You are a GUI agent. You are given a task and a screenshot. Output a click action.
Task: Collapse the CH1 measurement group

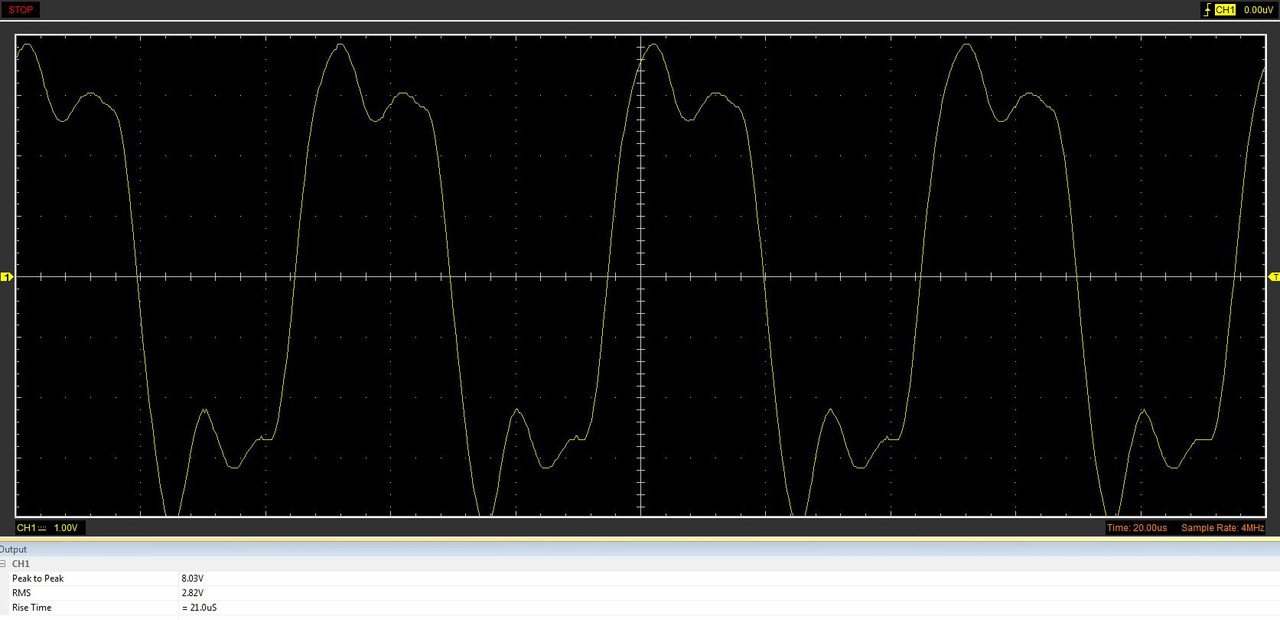3,564
